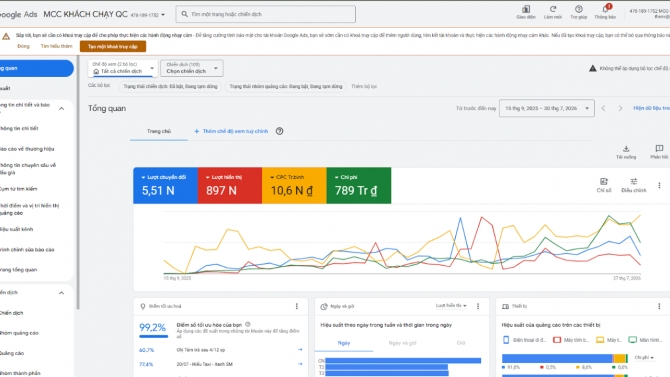Screen dimensions: 670x377
Task: Click the devices icon in Thiết bị card
Action: (505, 306)
